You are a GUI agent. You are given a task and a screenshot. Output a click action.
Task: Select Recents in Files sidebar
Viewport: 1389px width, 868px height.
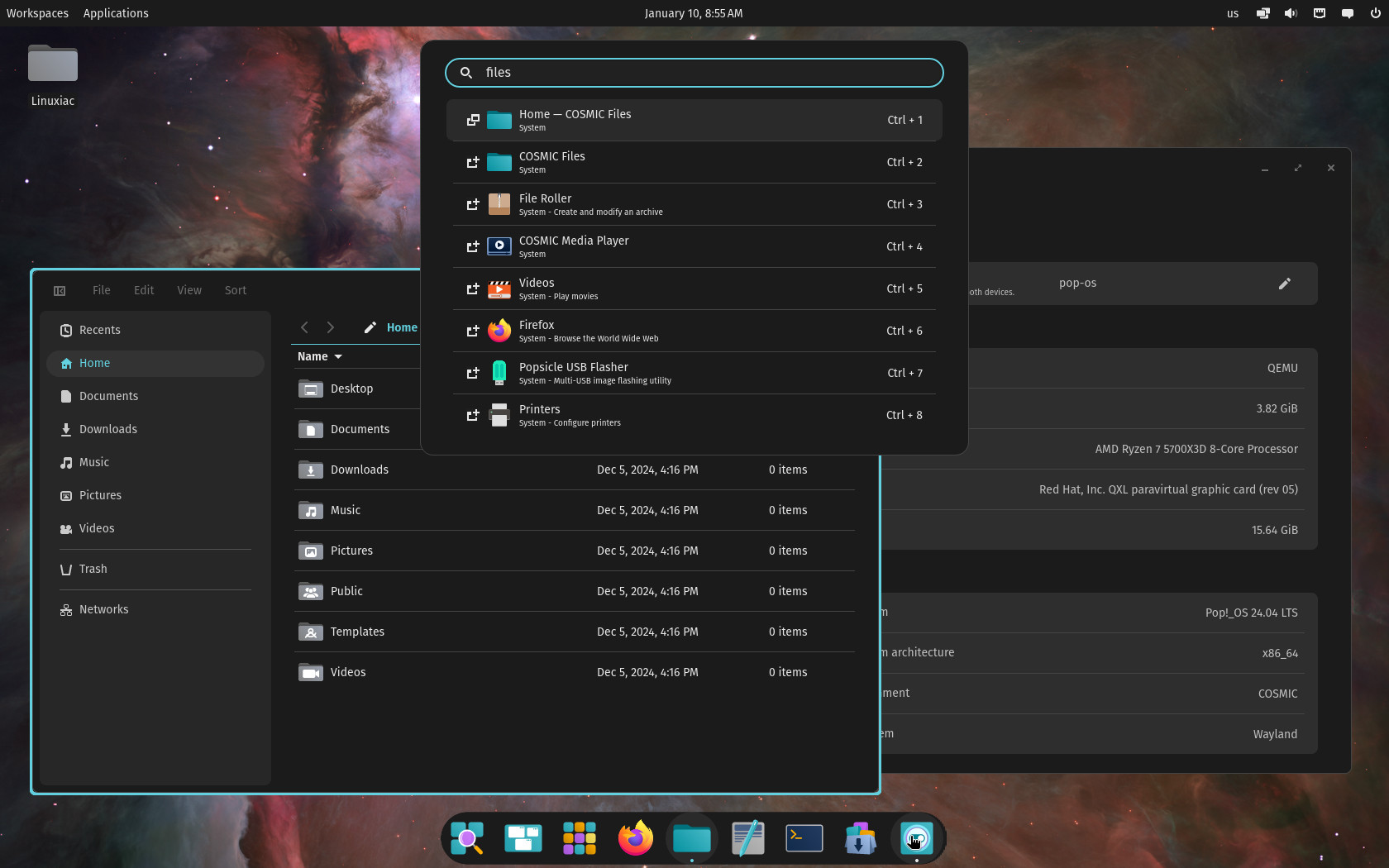point(155,330)
